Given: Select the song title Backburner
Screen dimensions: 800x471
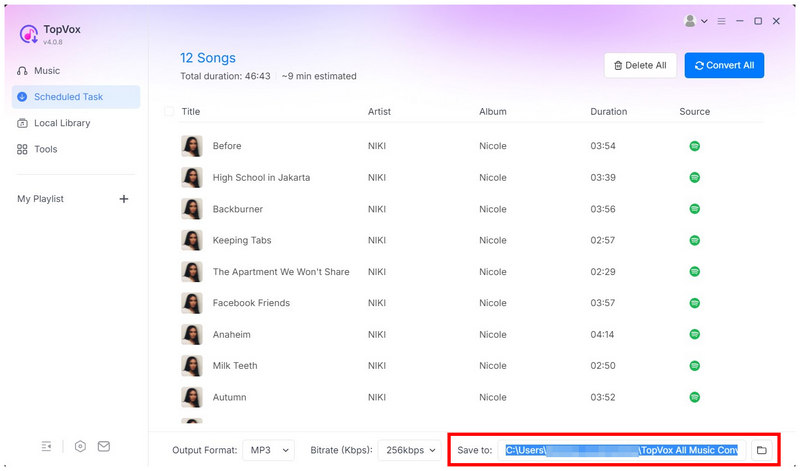Looking at the screenshot, I should click(x=238, y=209).
